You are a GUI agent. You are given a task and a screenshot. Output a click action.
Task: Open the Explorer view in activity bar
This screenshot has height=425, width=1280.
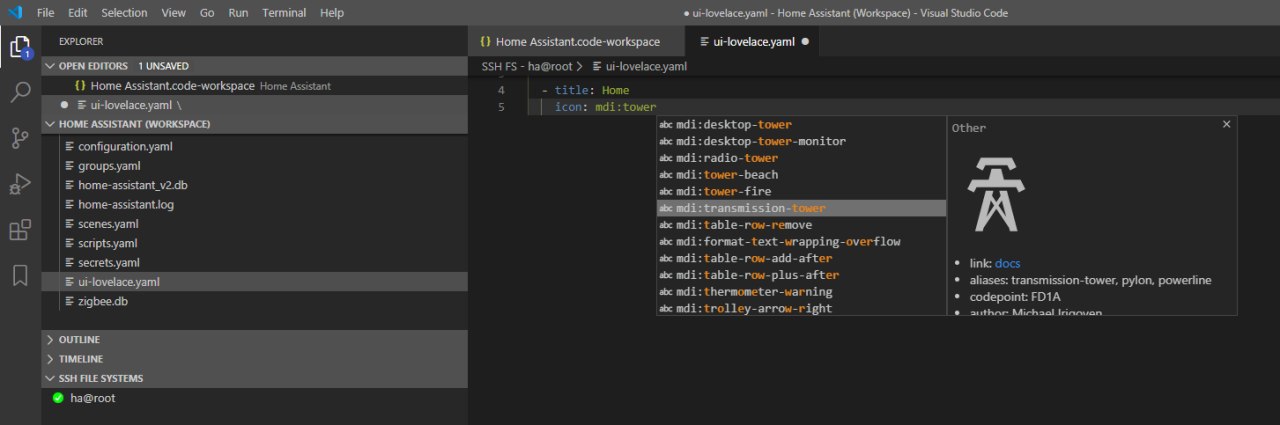[x=20, y=46]
